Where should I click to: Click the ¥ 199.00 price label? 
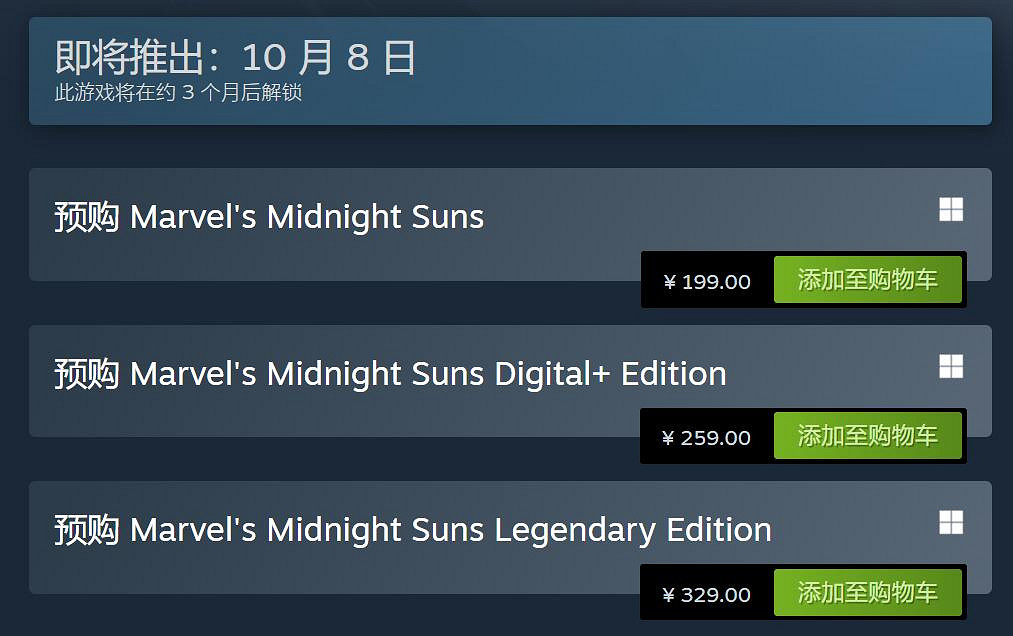coord(707,282)
